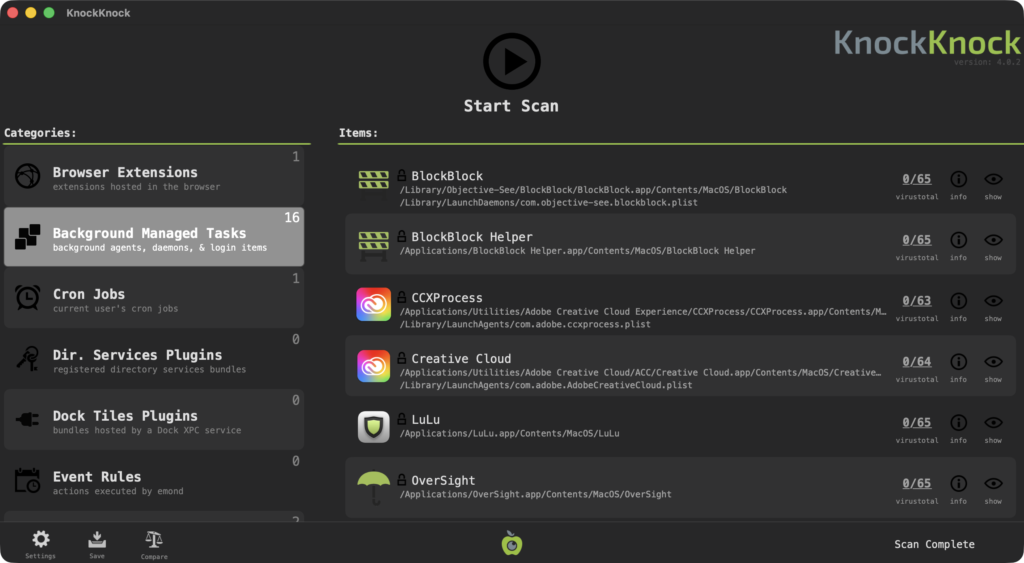Screen dimensions: 1024x563
Task: Open CCXProcess 0/63 VirusTotal result
Action: tap(917, 300)
